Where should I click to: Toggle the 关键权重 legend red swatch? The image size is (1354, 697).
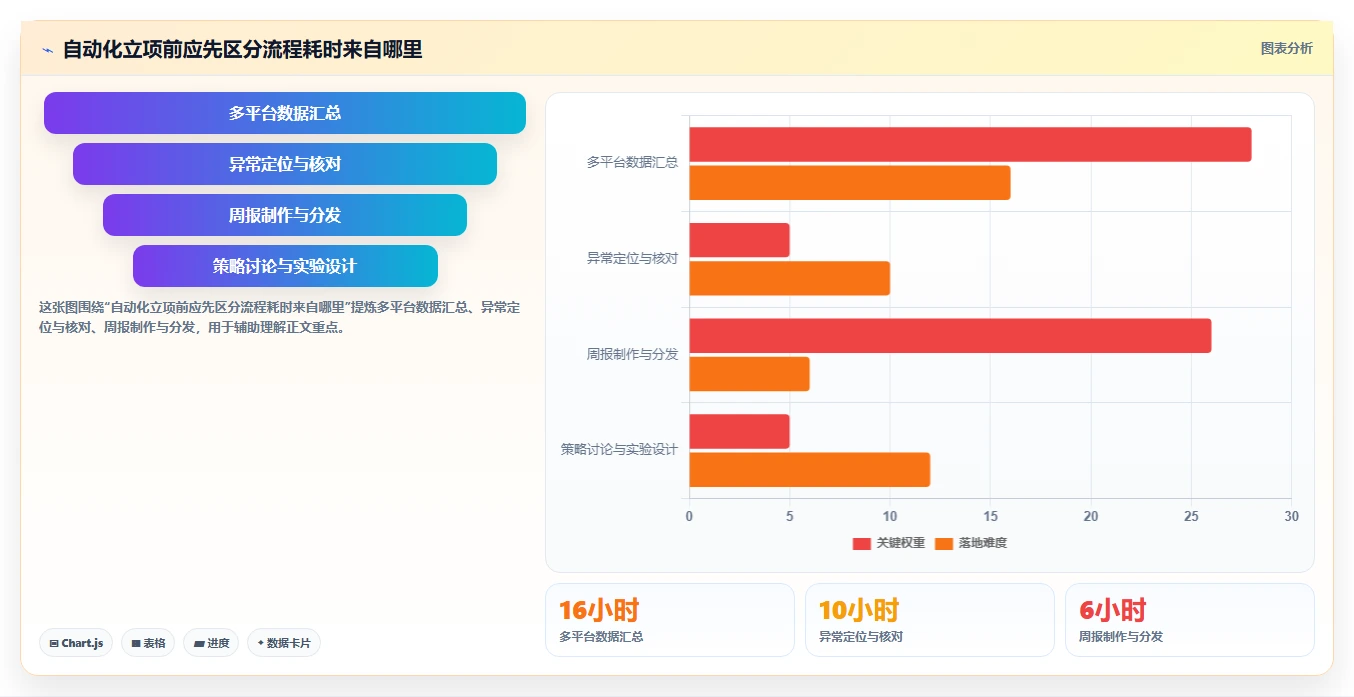pos(861,543)
